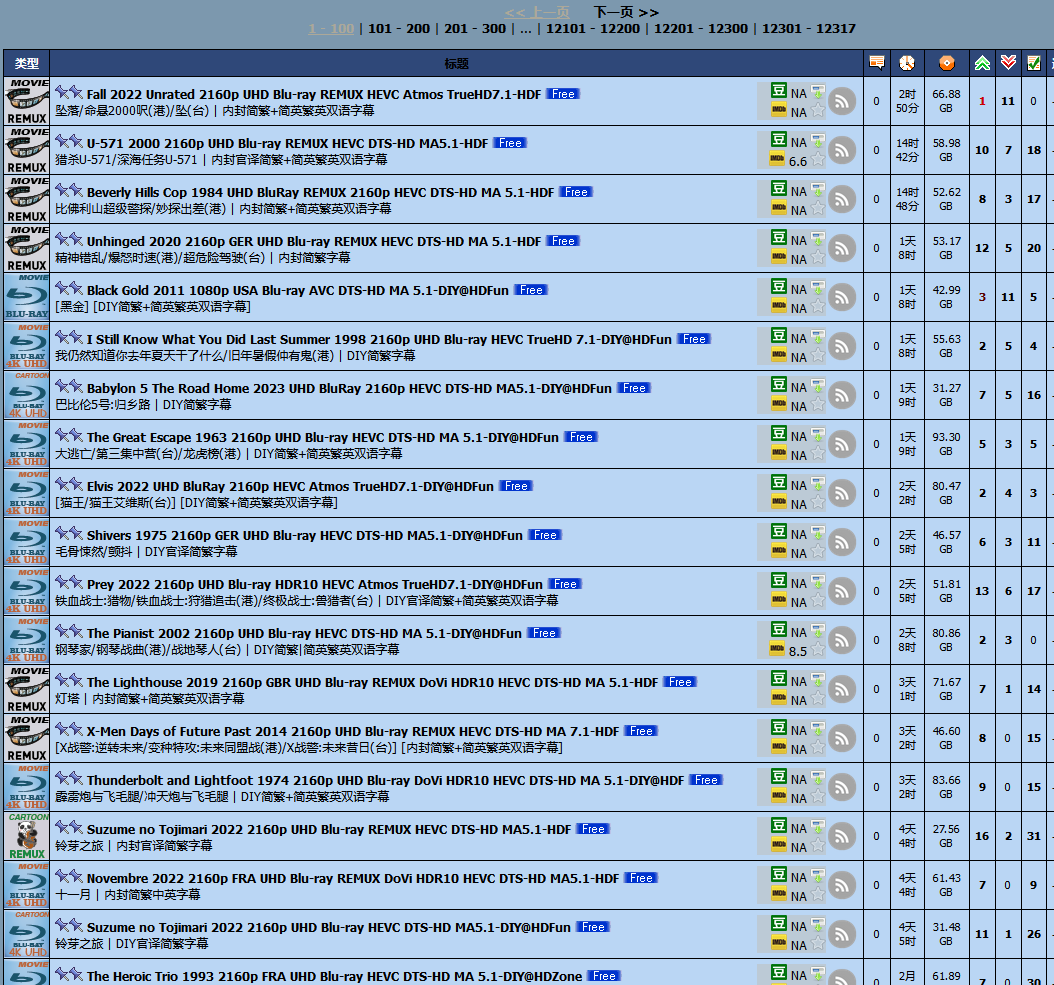Open The Heroic Trio 1993 title link
The width and height of the screenshot is (1054, 985).
[334, 976]
